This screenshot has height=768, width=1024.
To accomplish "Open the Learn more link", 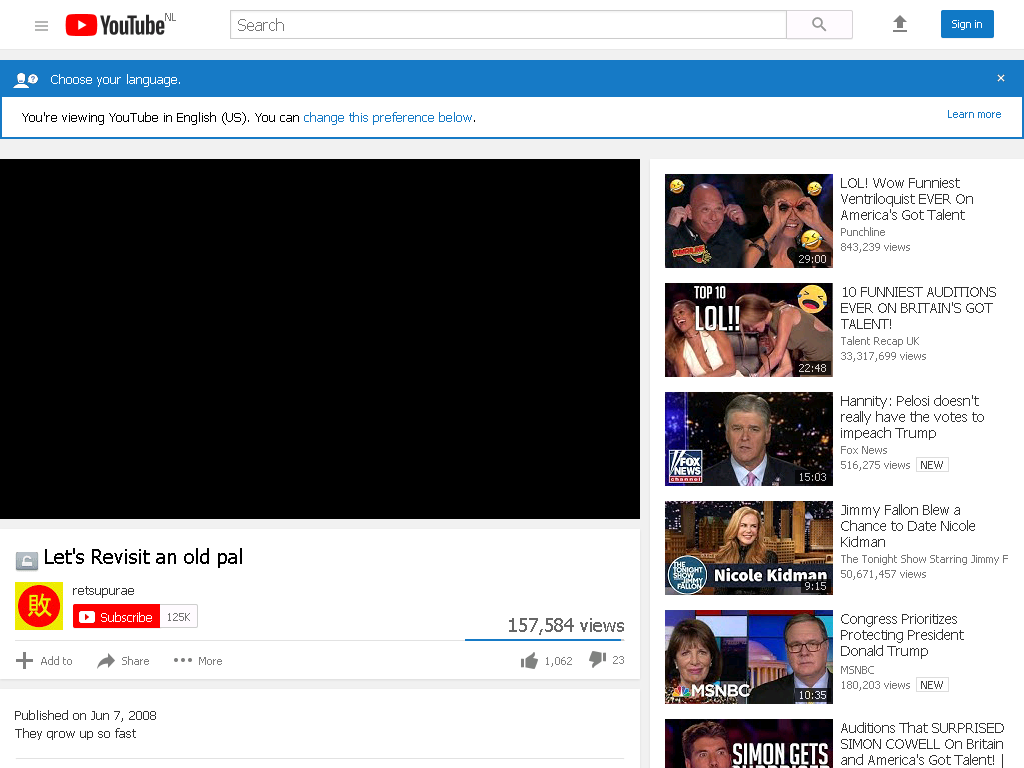I will click(974, 114).
